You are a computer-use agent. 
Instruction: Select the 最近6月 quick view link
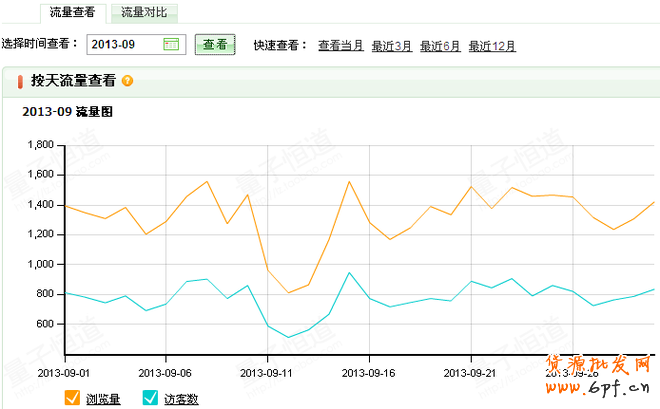pos(440,45)
